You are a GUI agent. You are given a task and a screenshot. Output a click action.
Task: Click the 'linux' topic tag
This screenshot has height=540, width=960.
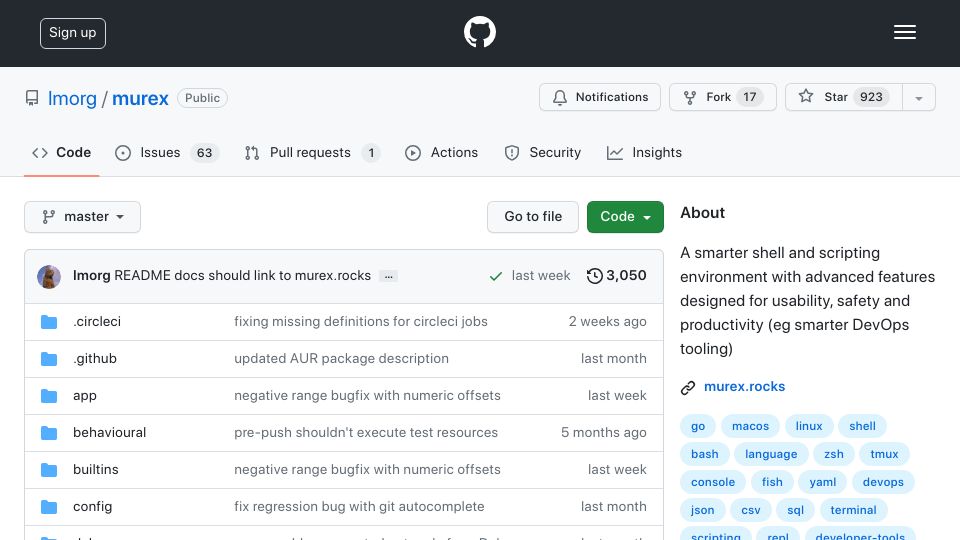(x=809, y=426)
